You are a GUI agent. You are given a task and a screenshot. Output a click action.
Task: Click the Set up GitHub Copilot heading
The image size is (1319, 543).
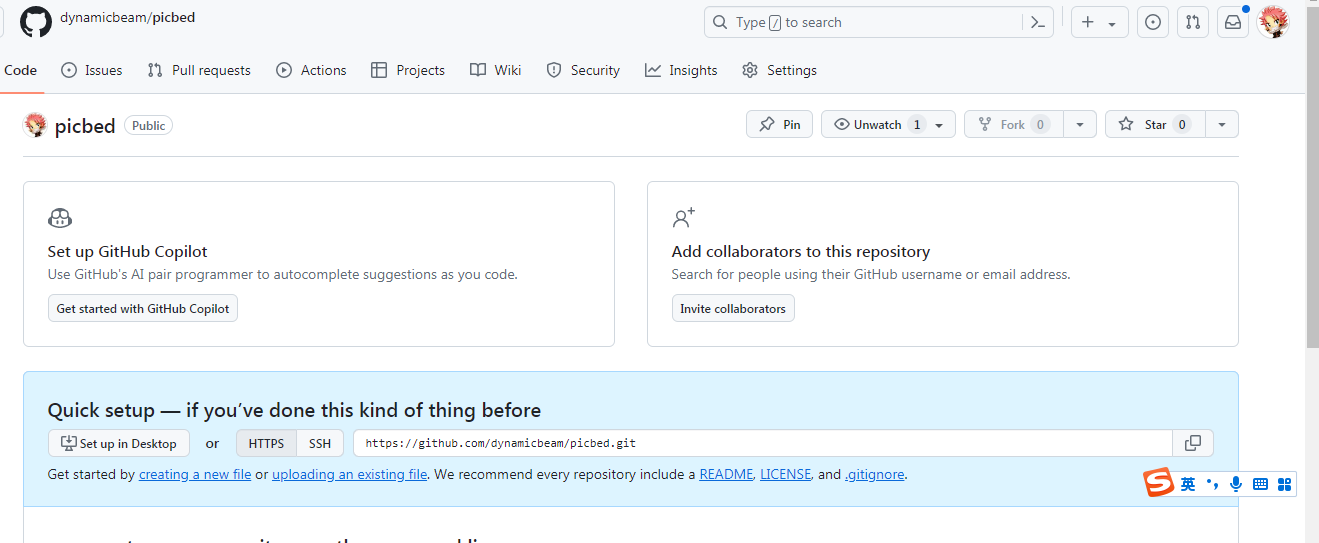point(128,251)
